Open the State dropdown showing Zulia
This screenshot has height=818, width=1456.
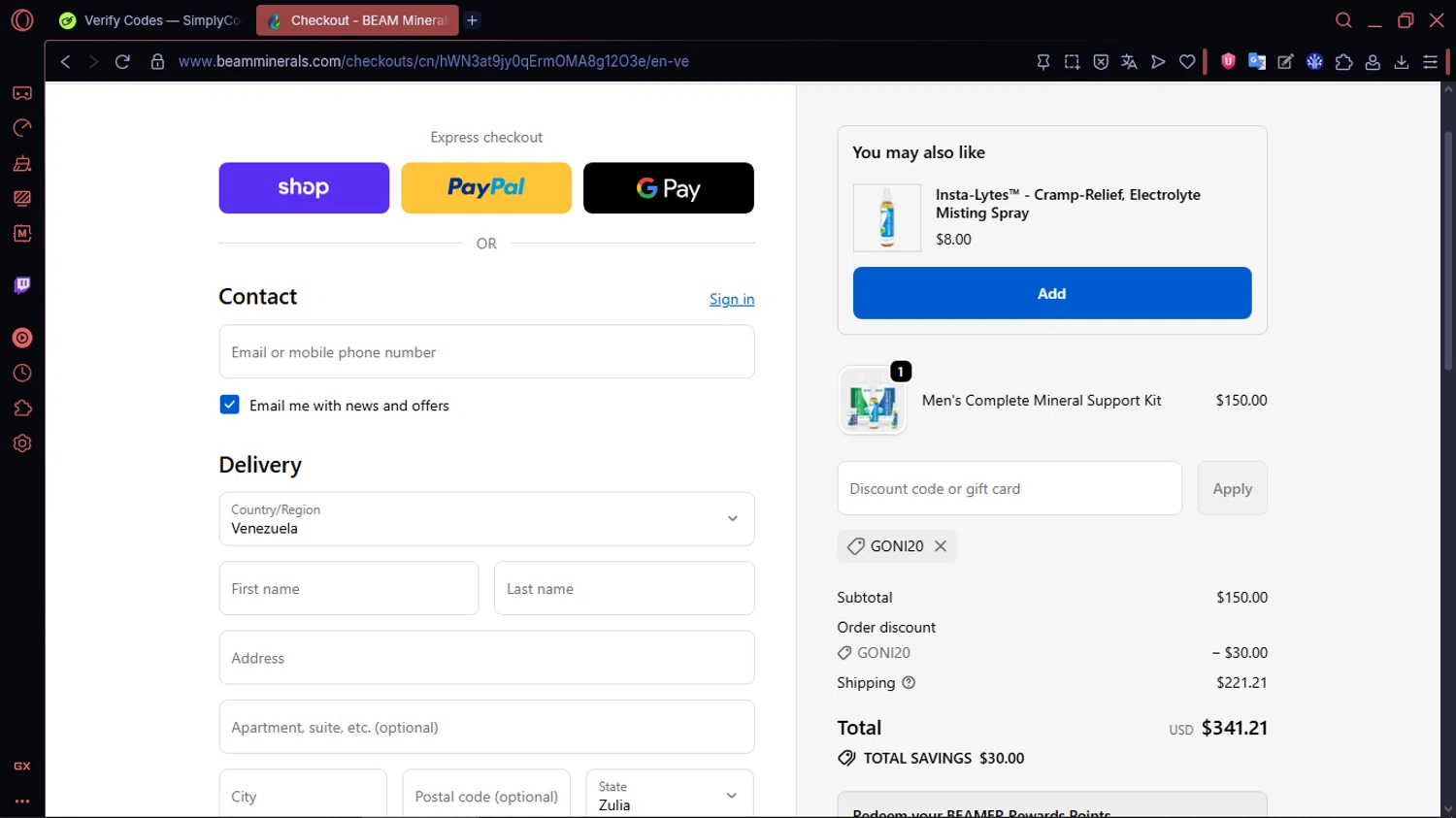click(670, 796)
